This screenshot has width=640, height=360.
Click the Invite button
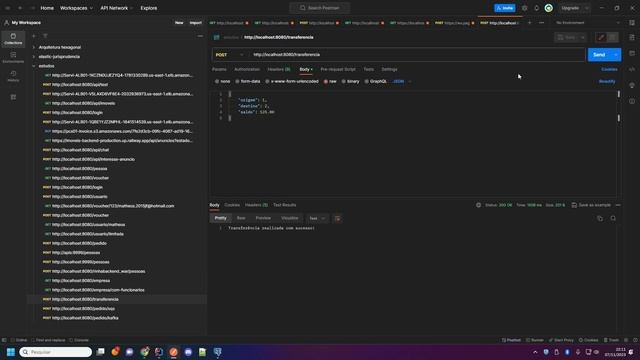click(505, 8)
